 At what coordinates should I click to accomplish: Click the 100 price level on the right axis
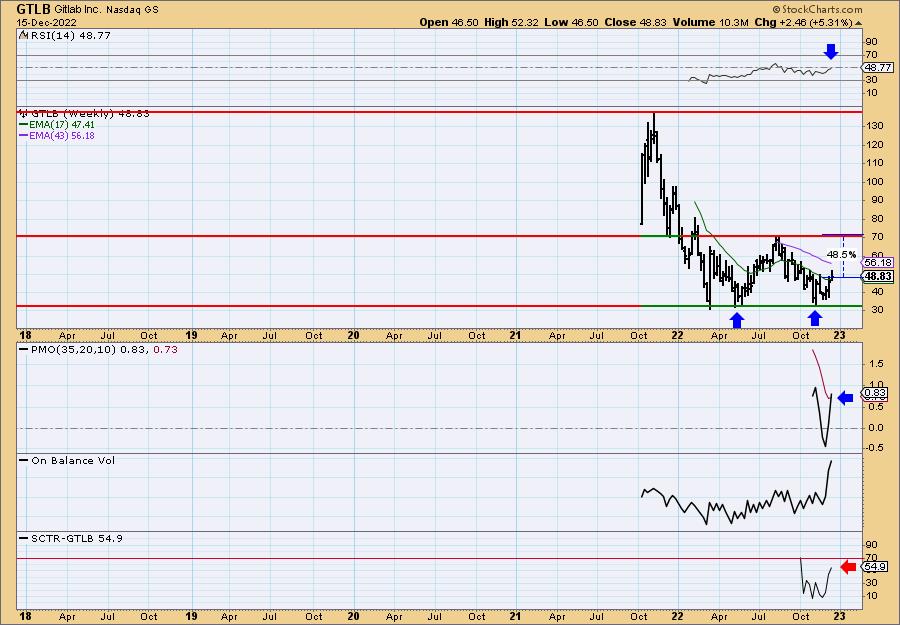tap(875, 181)
